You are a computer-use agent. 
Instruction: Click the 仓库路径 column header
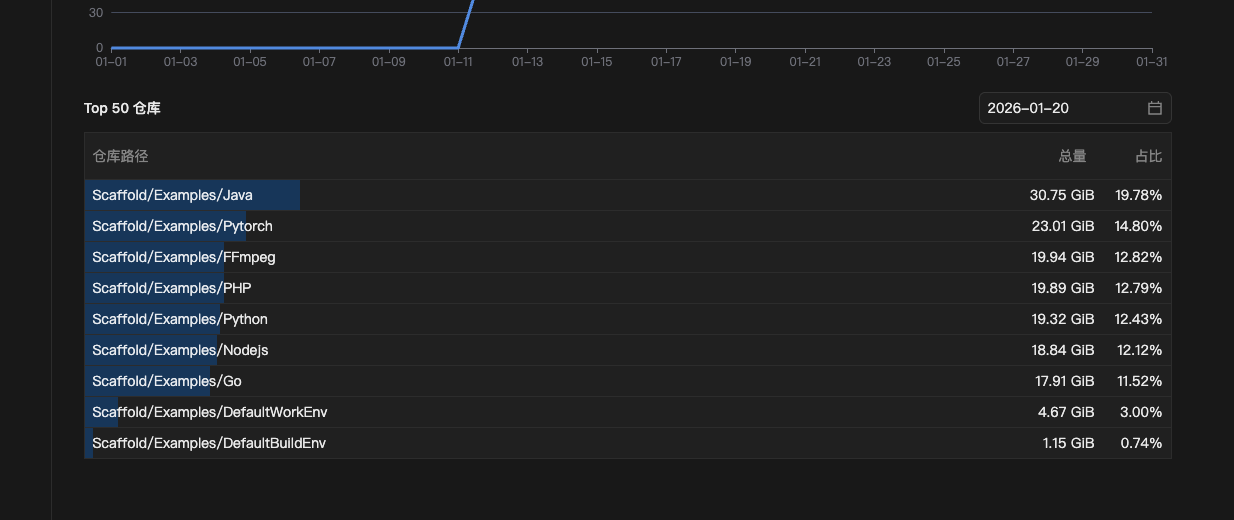point(120,156)
